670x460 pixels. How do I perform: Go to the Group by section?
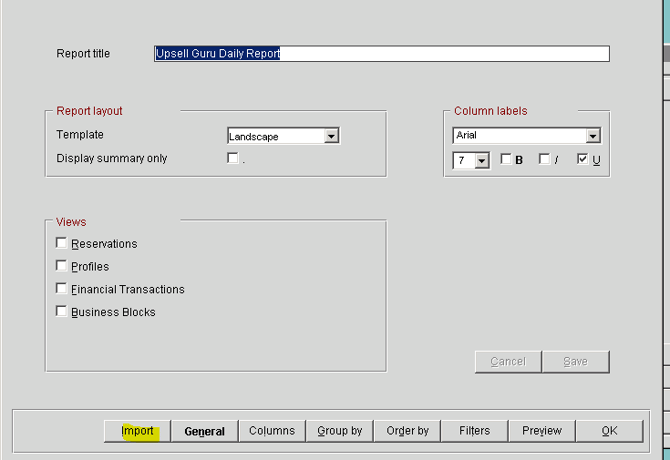click(339, 431)
